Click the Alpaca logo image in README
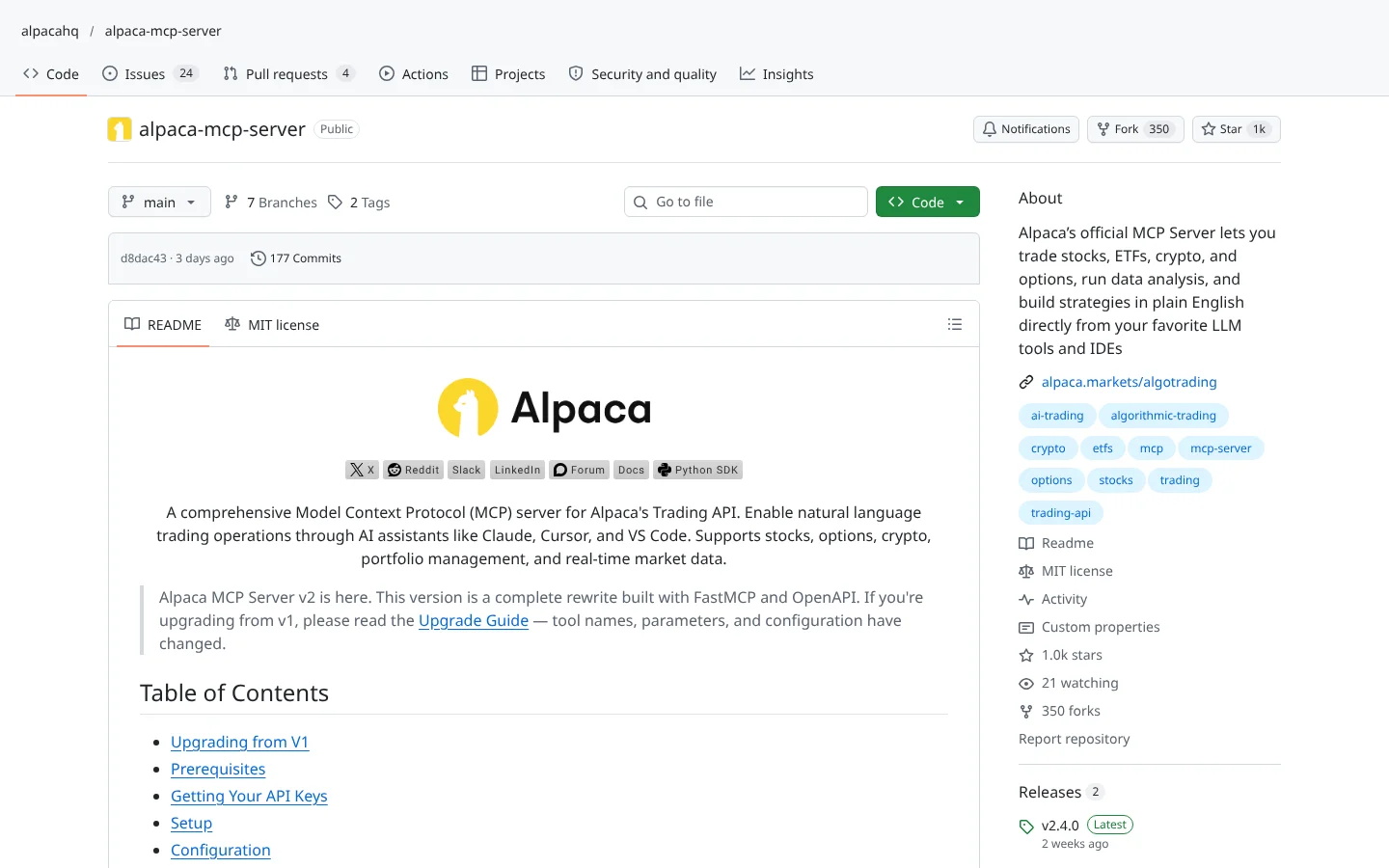Screen dimensions: 1389x868 coord(544,408)
